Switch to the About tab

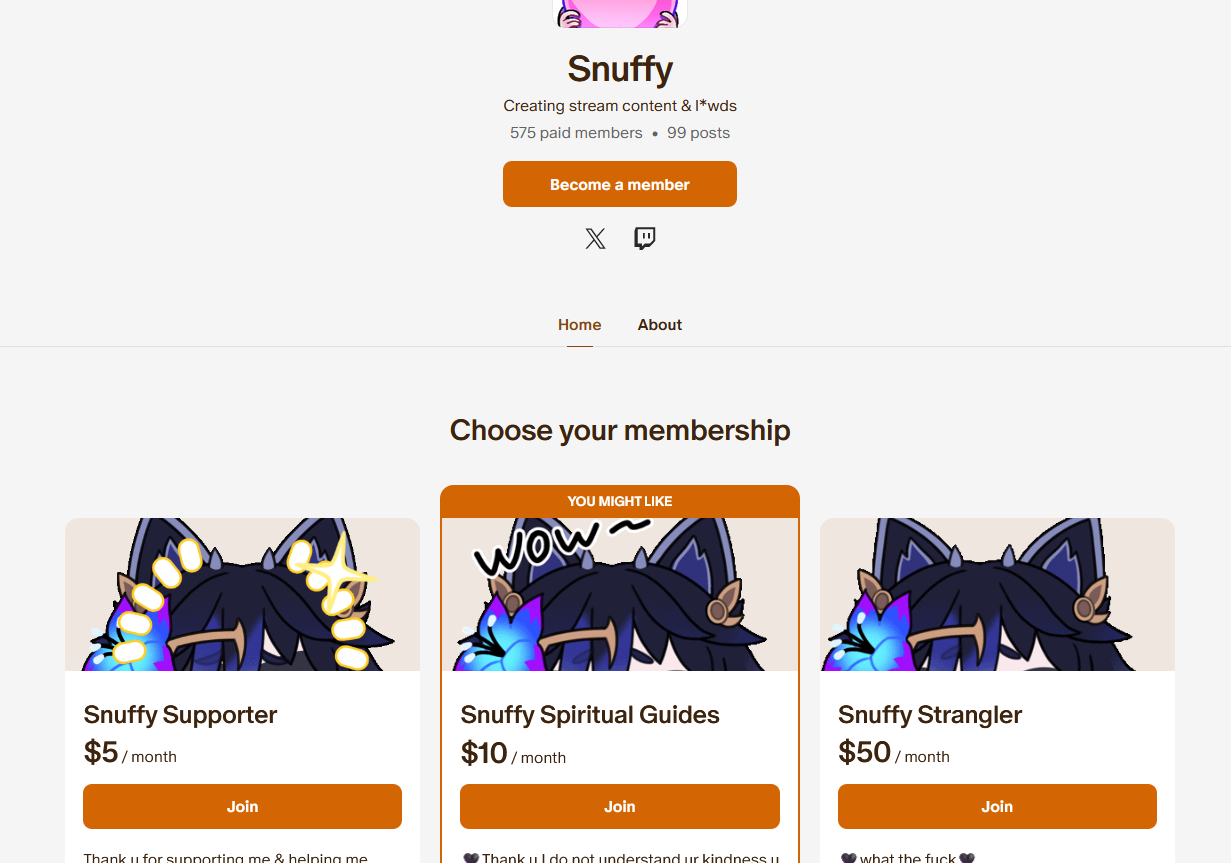(x=660, y=325)
